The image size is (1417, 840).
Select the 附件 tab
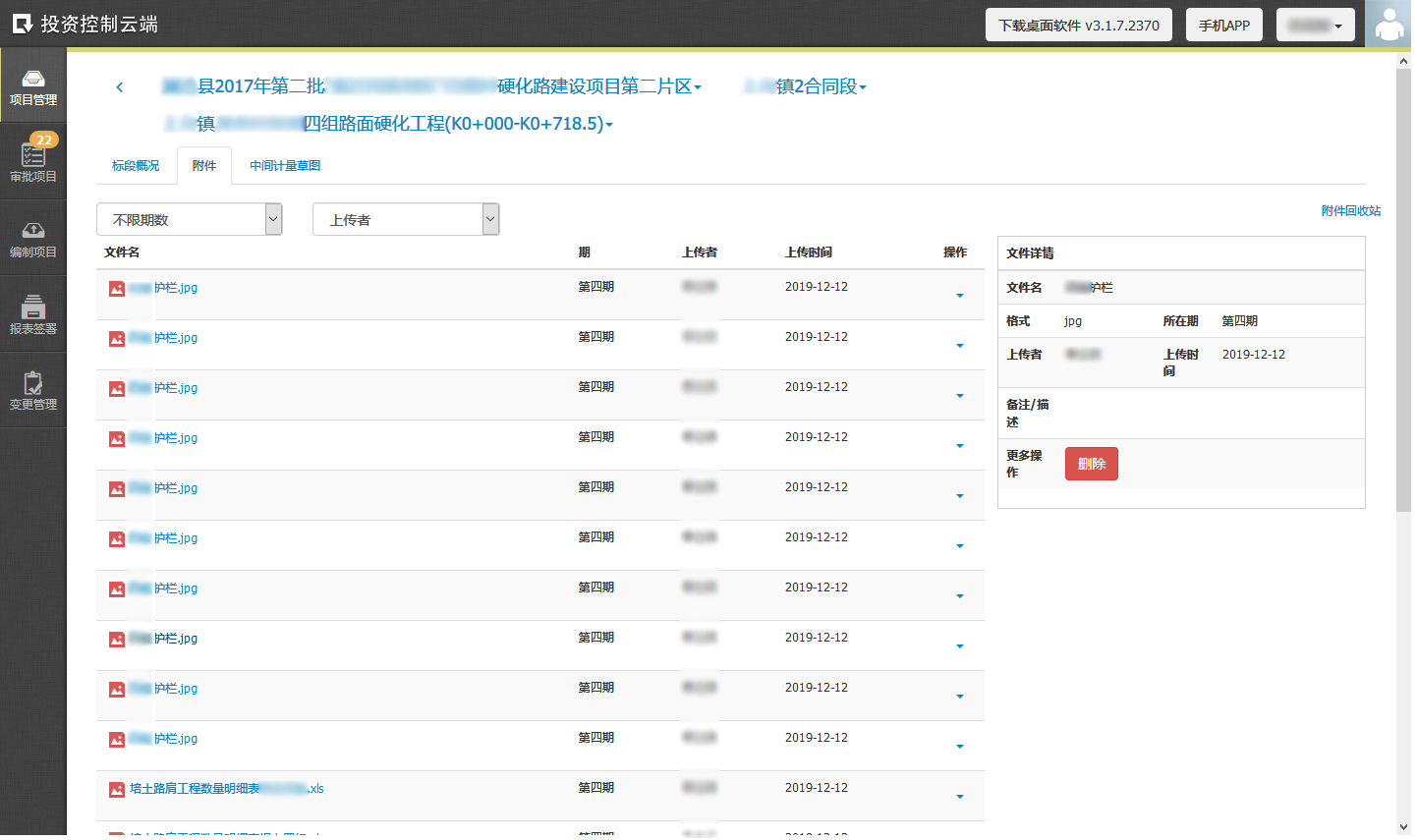[x=204, y=166]
